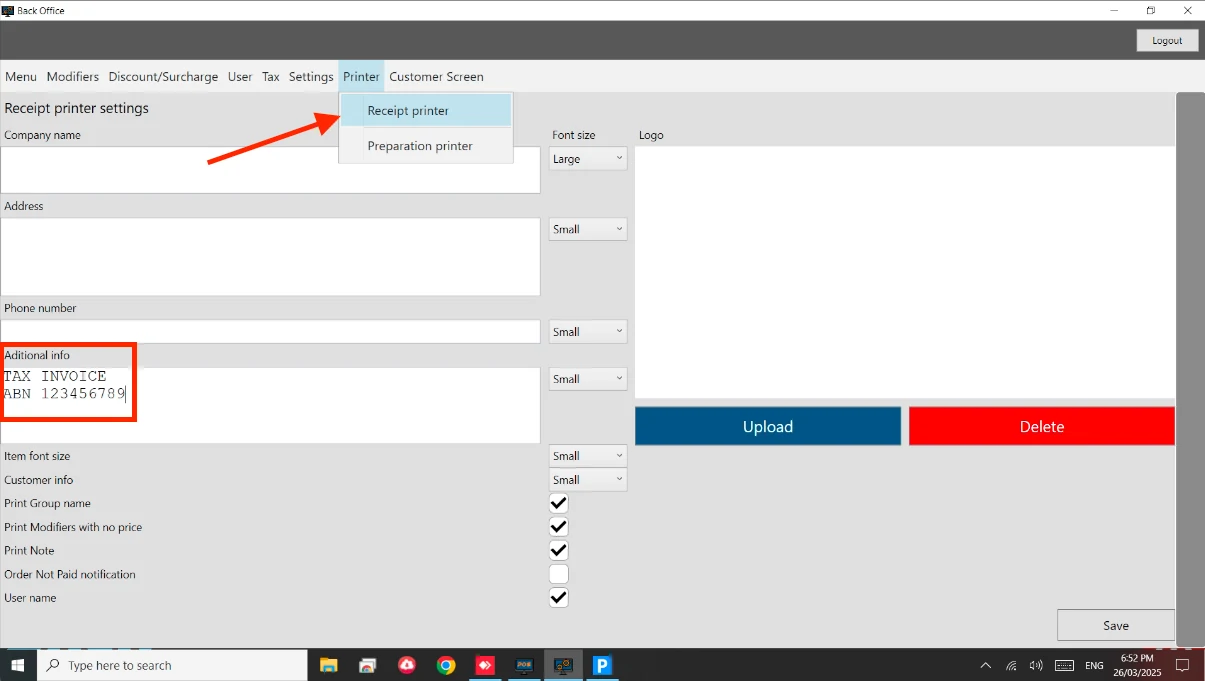Enable the Order Not Paid notification checkbox
The height and width of the screenshot is (681, 1205).
click(559, 574)
